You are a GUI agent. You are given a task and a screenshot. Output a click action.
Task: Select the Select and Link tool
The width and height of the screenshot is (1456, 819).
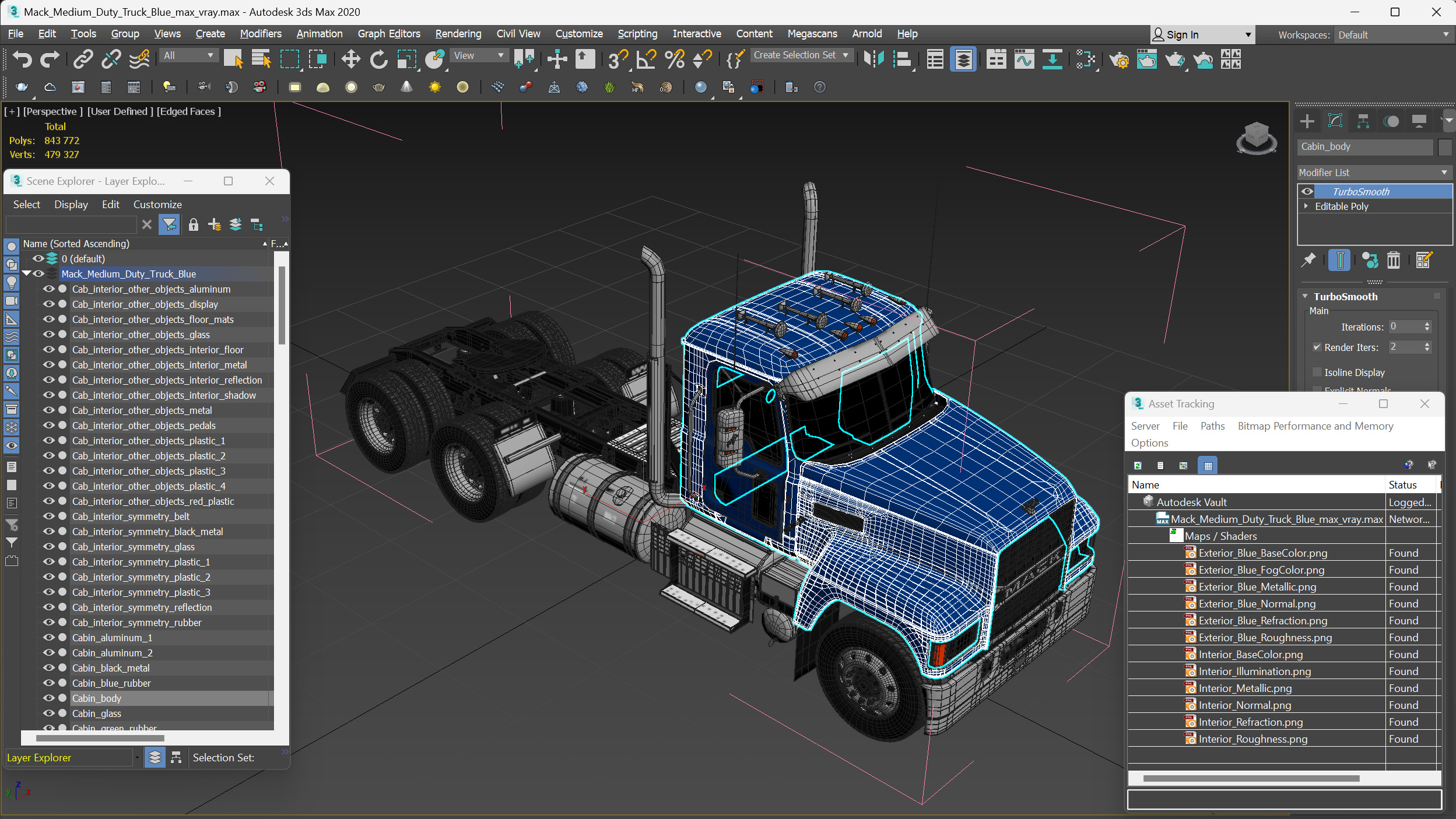(x=83, y=59)
